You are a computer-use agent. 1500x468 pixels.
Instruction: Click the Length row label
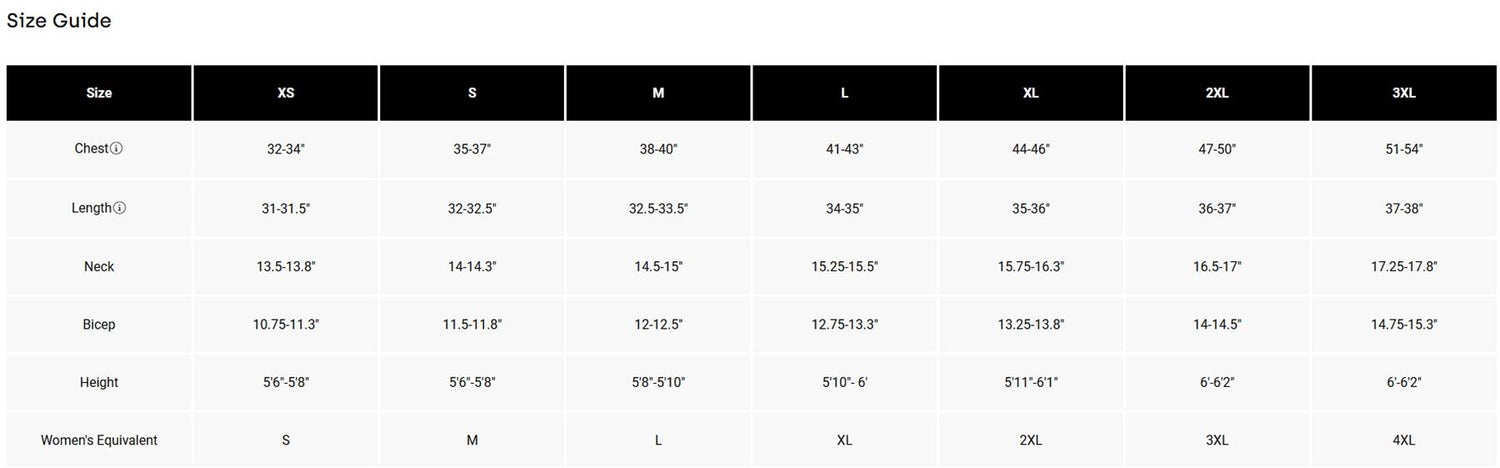pos(91,208)
